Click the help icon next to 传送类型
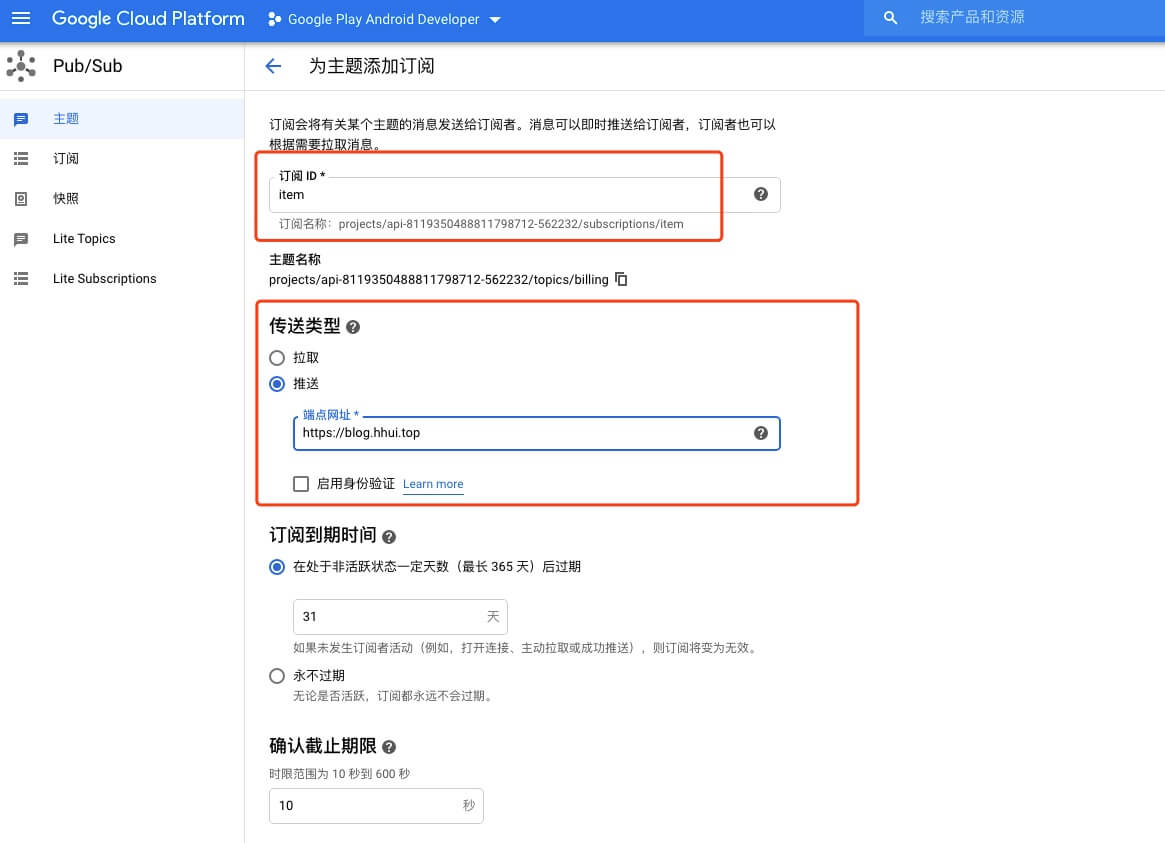The width and height of the screenshot is (1165, 843). [x=353, y=327]
